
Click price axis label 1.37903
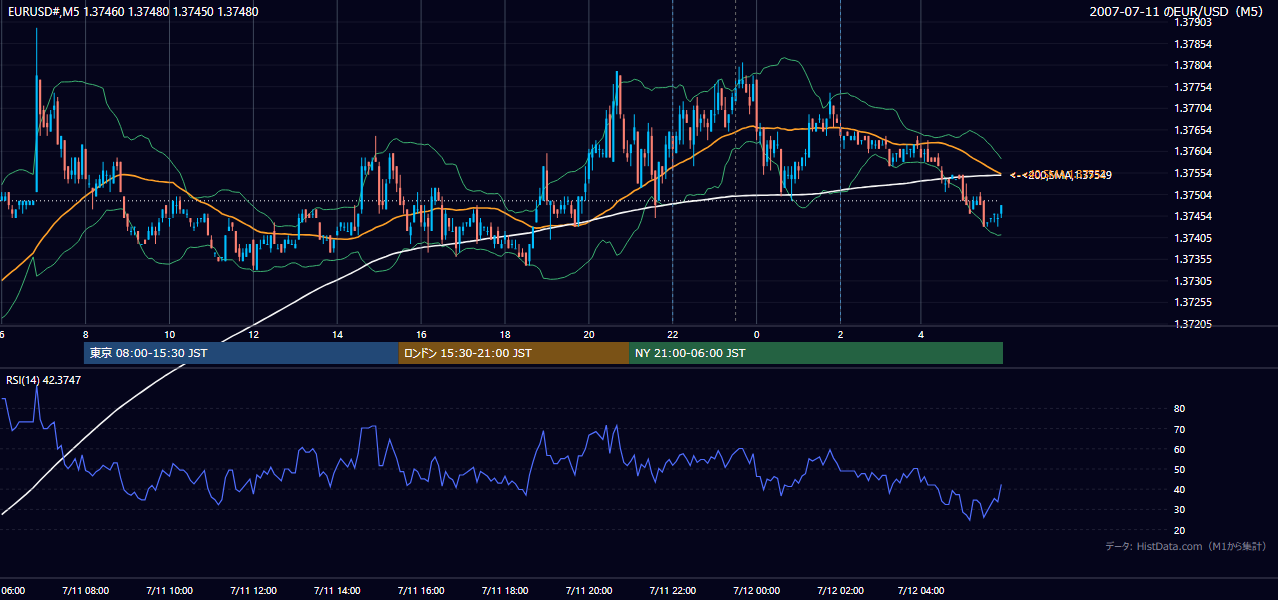1193,22
